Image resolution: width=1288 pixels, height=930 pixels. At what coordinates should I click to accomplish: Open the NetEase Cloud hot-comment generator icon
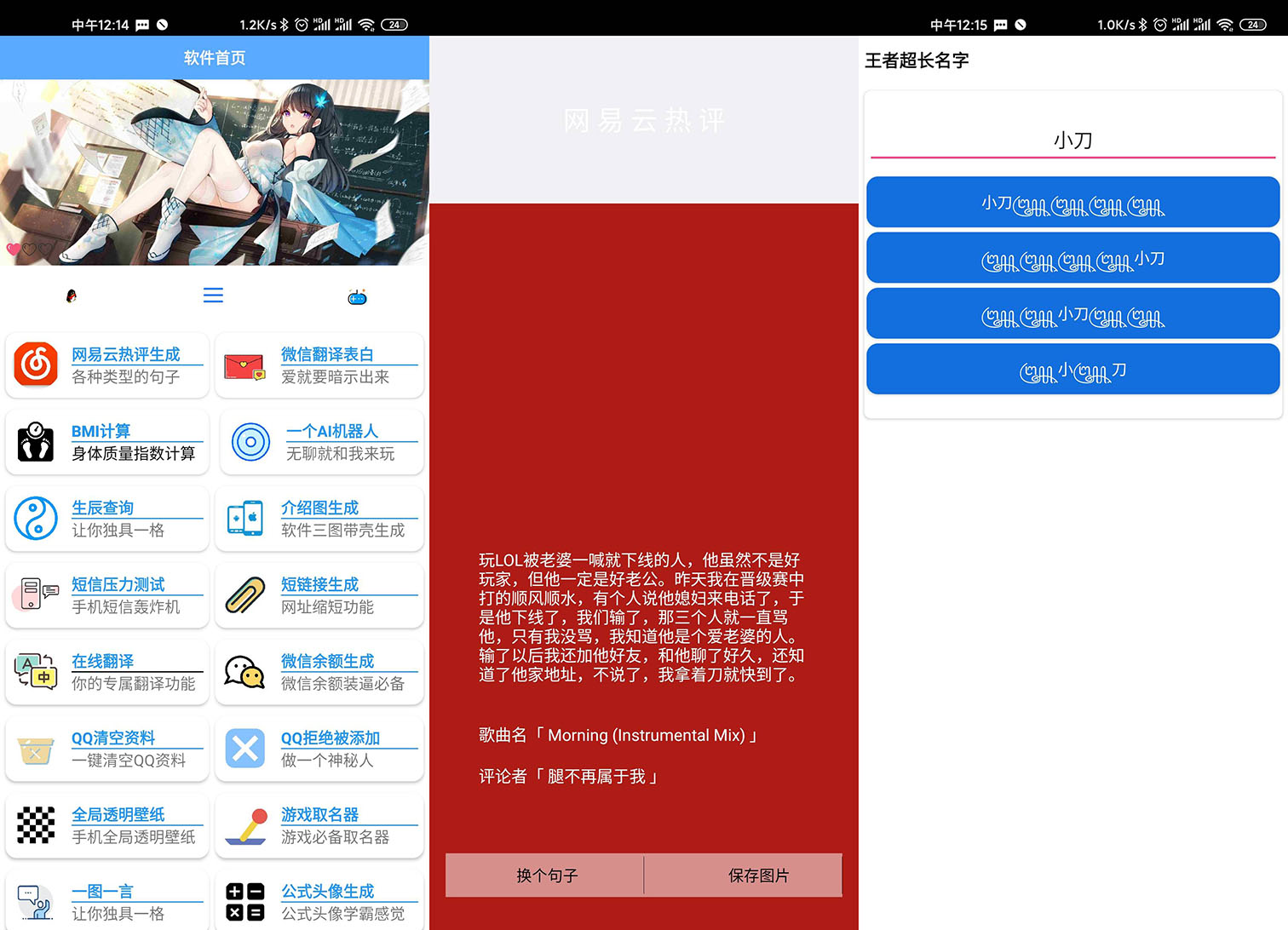[36, 365]
